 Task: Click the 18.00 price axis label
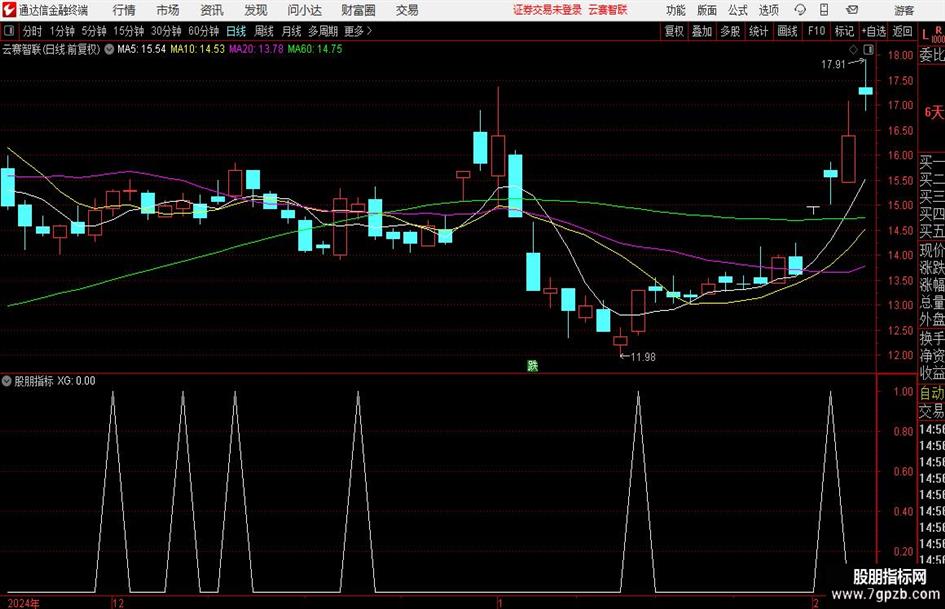pyautogui.click(x=900, y=55)
